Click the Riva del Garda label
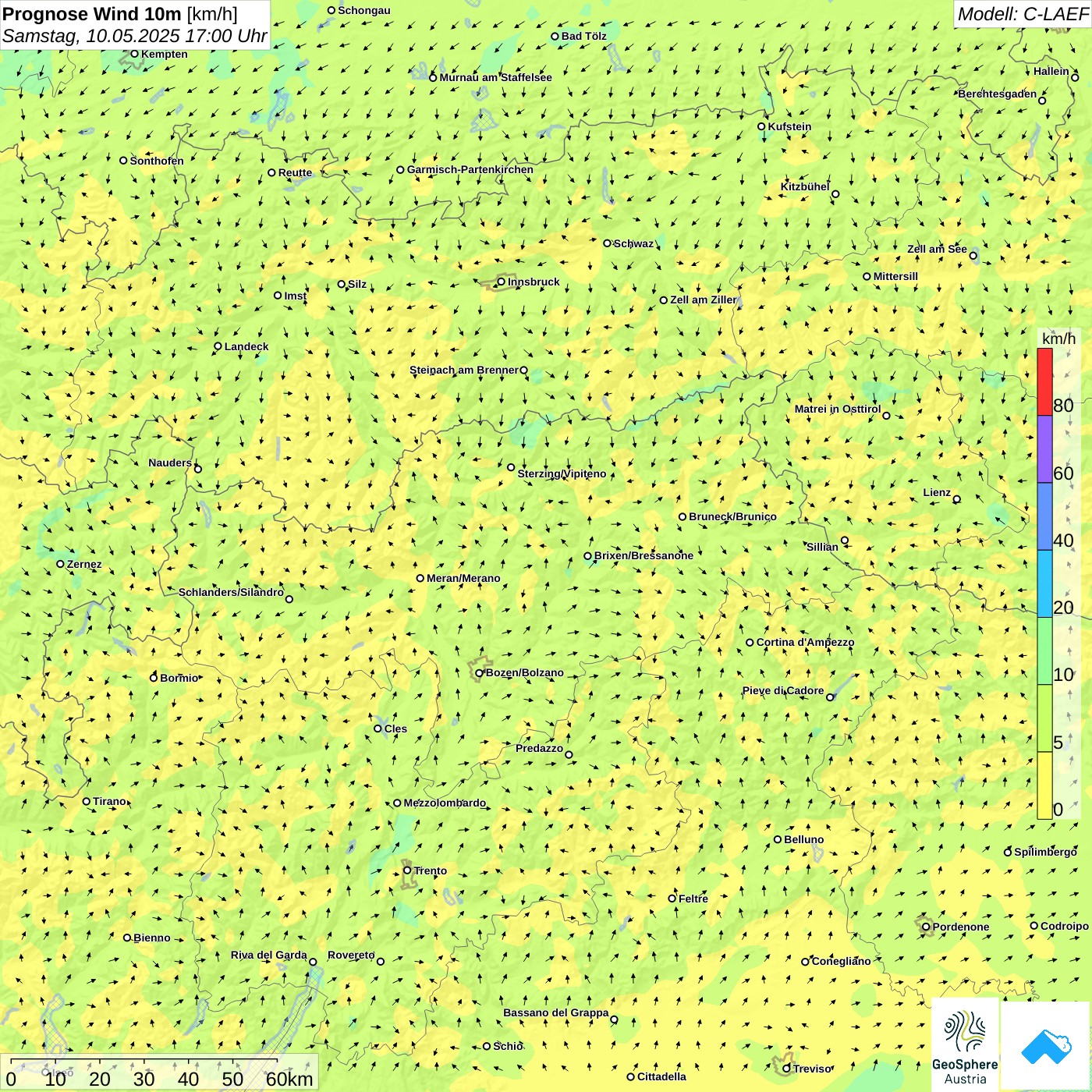Viewport: 1092px width, 1092px height. coord(269,955)
